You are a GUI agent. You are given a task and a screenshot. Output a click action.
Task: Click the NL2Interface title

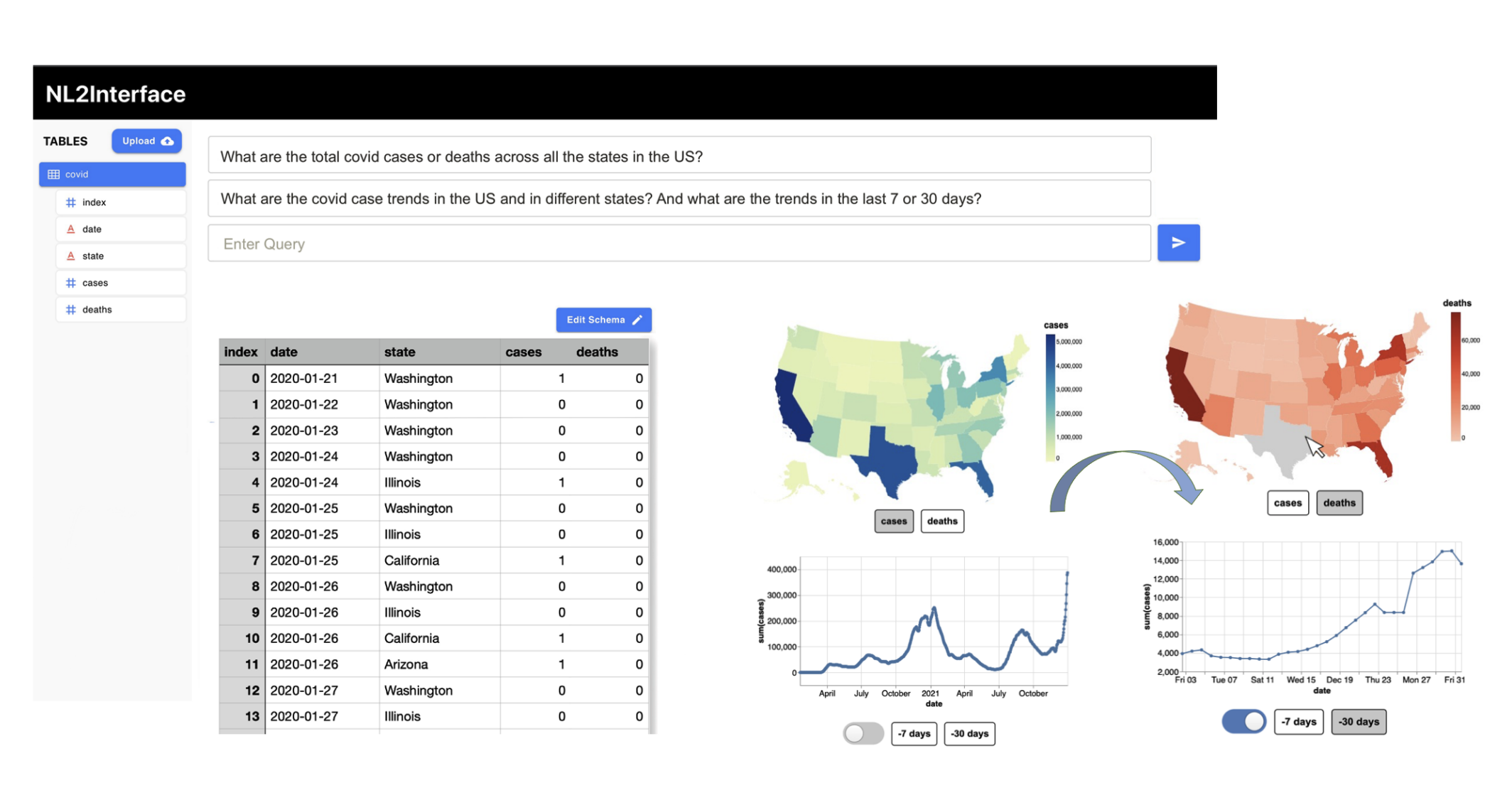(116, 94)
